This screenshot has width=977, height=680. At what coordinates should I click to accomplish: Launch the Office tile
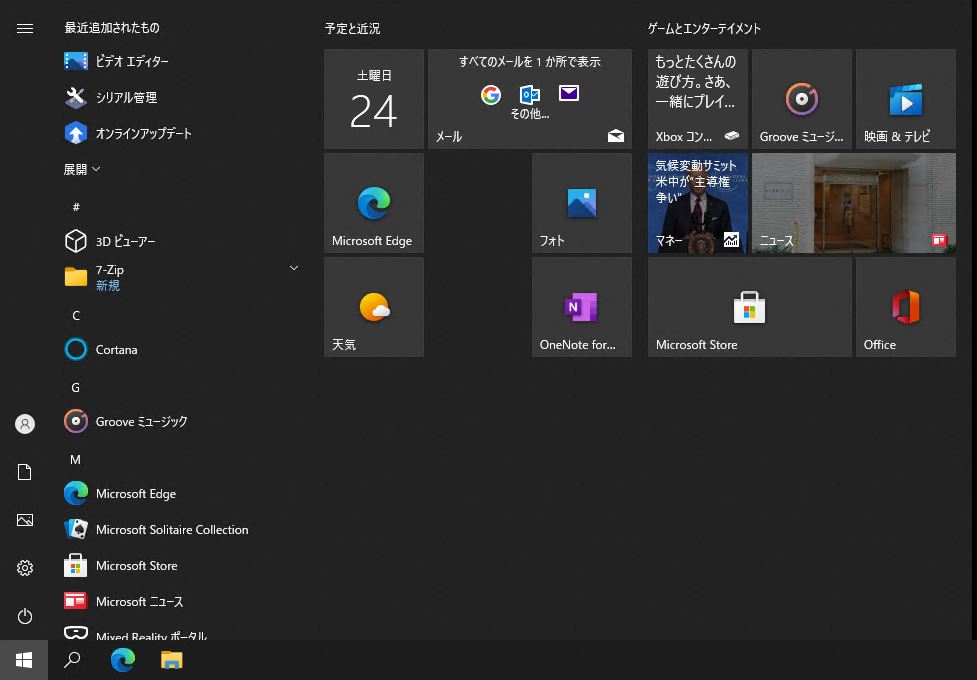tap(905, 306)
